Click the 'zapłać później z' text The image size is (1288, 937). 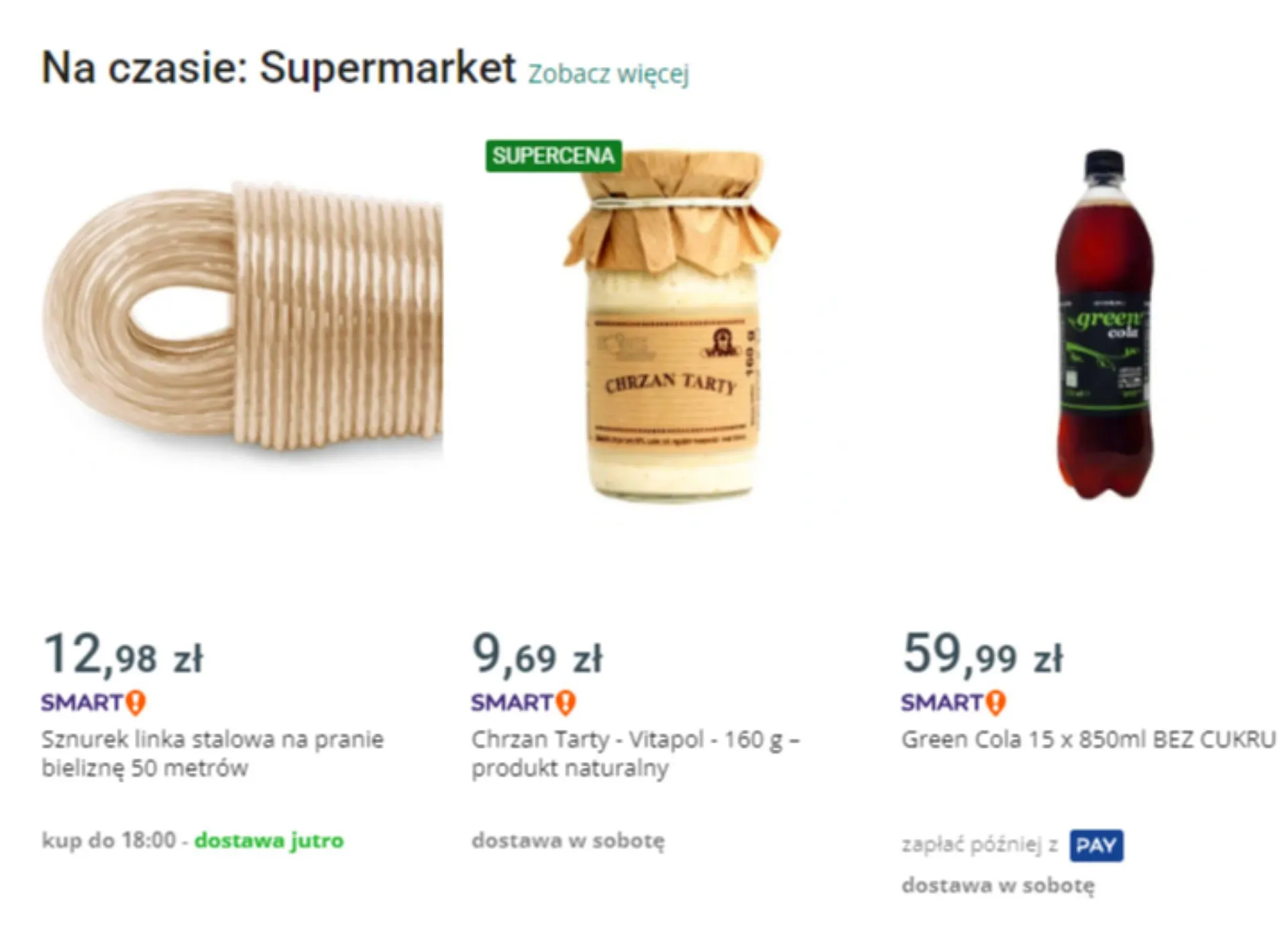click(x=979, y=845)
